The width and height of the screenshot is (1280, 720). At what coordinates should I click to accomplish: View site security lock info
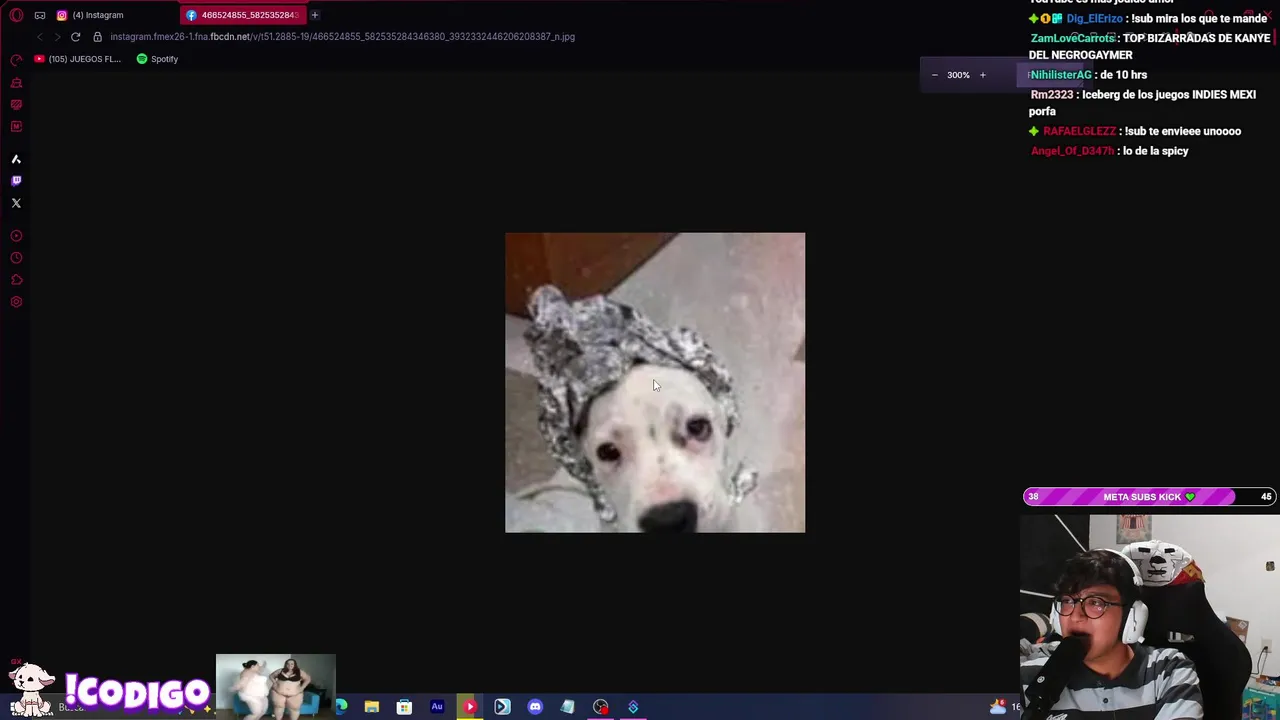pyautogui.click(x=97, y=37)
